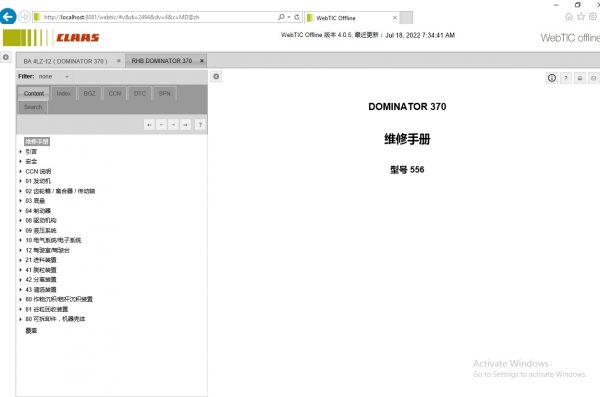
Task: Expand the 引言 tree node arrow
Action: coord(21,152)
